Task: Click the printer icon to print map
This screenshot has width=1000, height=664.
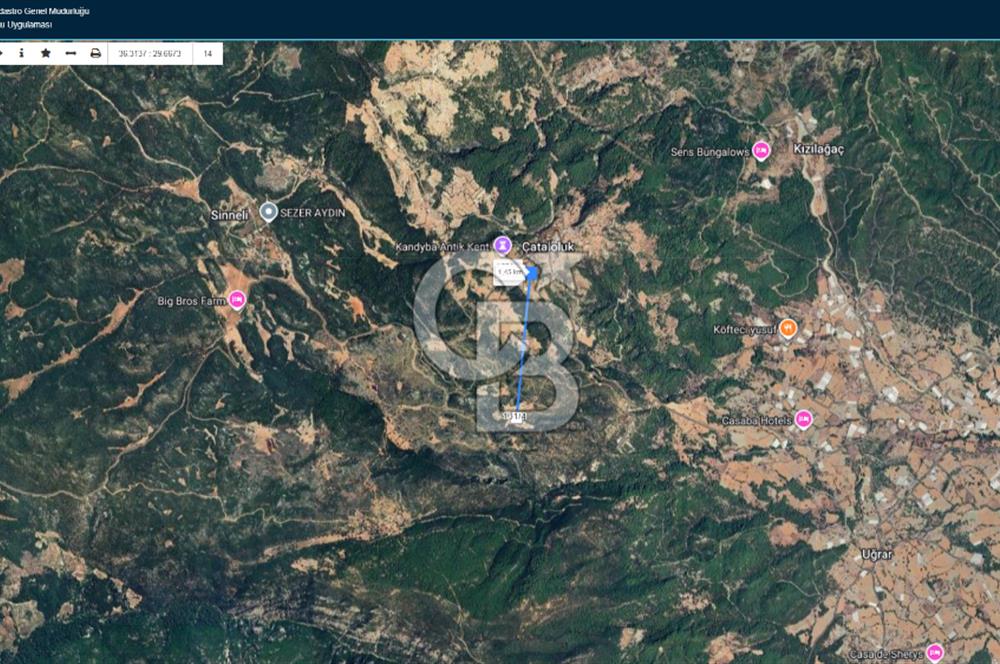Action: pyautogui.click(x=96, y=53)
